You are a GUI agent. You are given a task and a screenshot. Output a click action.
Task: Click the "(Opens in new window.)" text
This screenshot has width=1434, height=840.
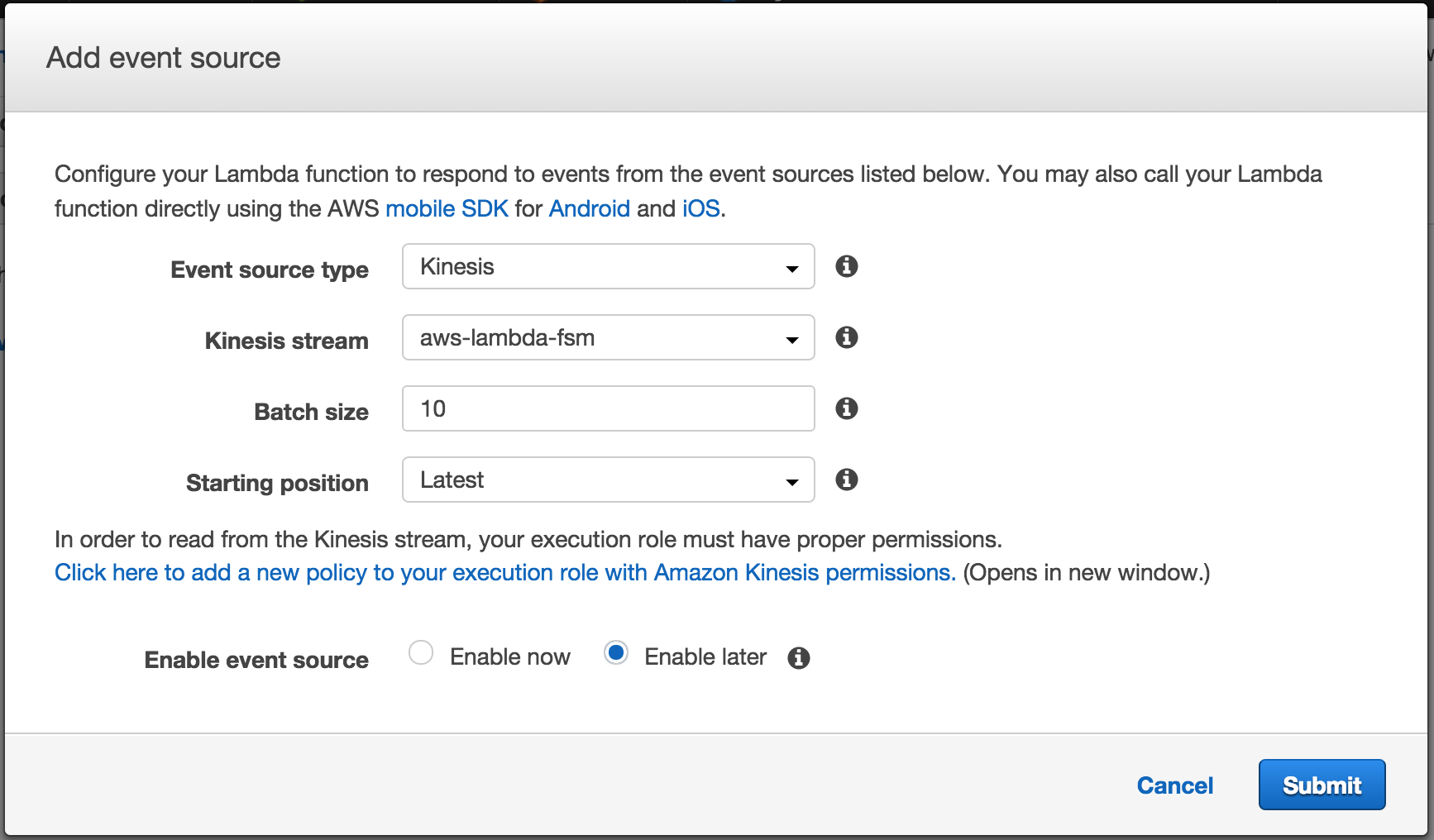(1087, 572)
